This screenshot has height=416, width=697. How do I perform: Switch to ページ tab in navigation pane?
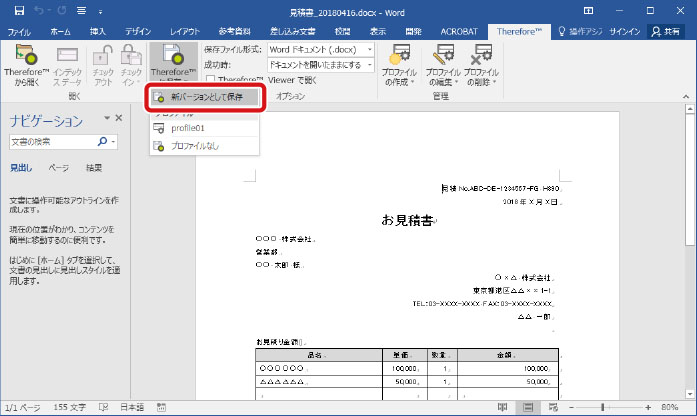point(59,168)
